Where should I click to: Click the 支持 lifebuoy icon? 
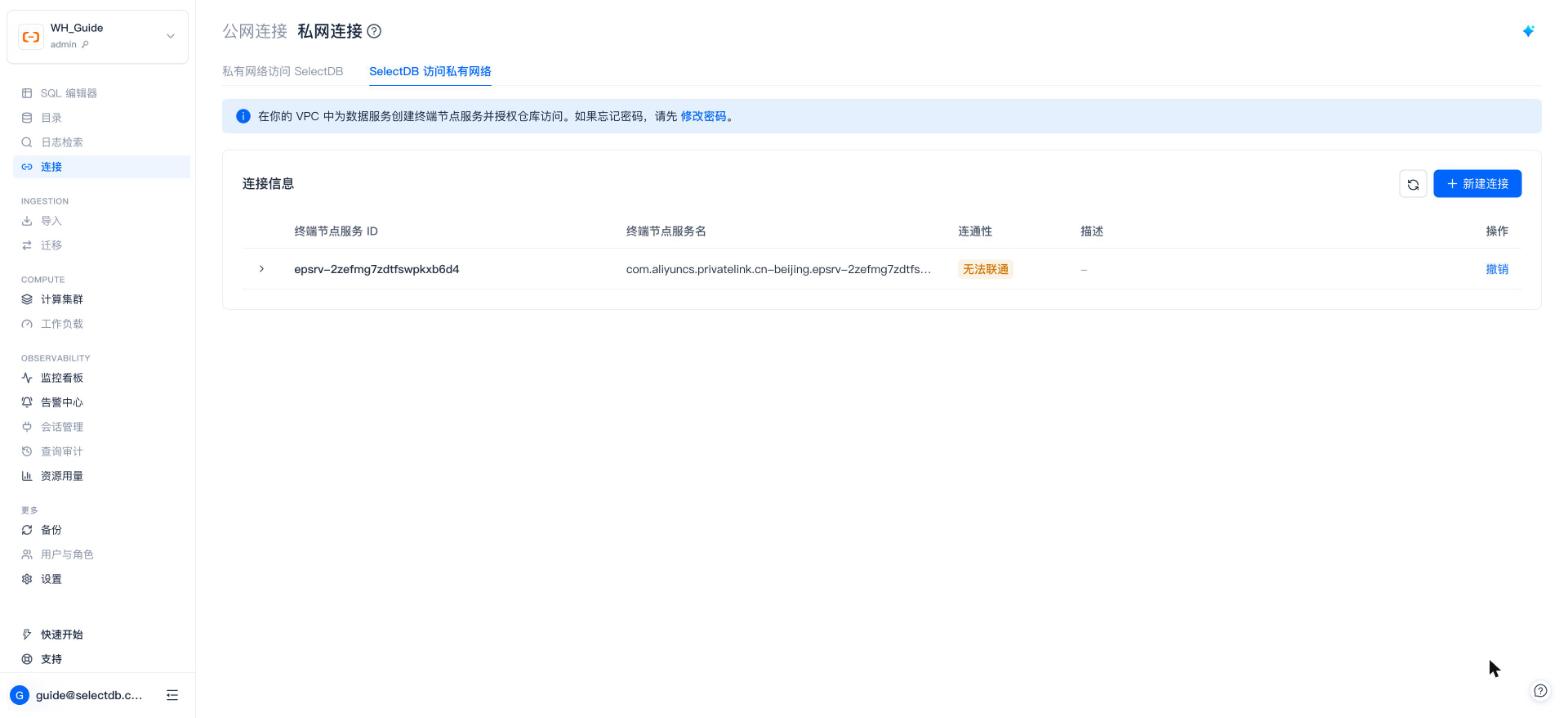[x=27, y=659]
